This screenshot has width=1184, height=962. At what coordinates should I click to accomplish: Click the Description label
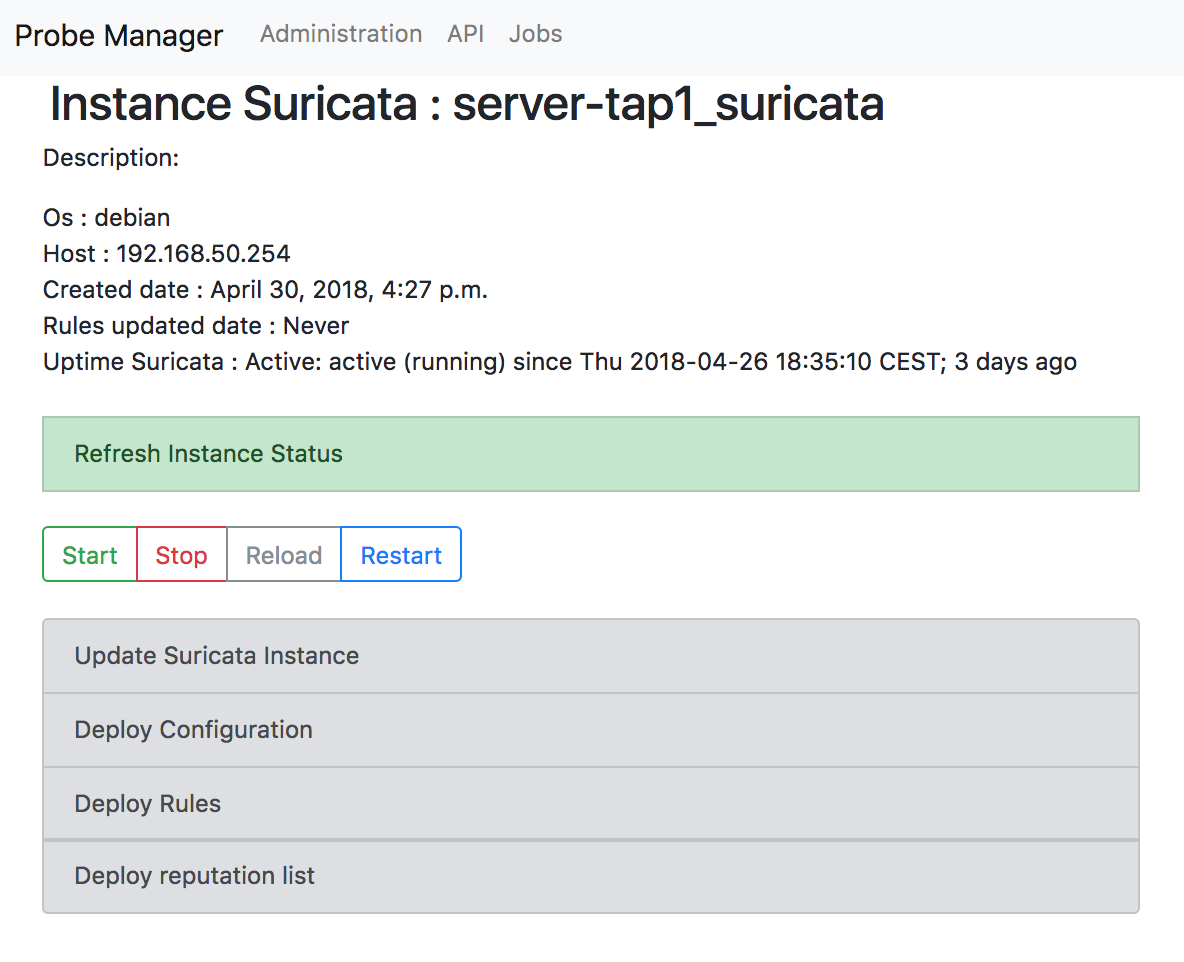(111, 158)
